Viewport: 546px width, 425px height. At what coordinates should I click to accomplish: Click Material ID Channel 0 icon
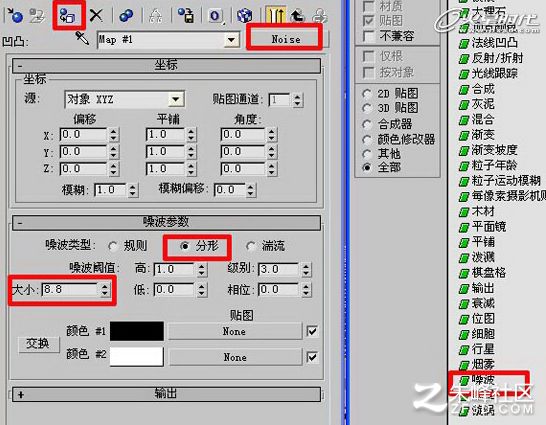click(x=215, y=16)
